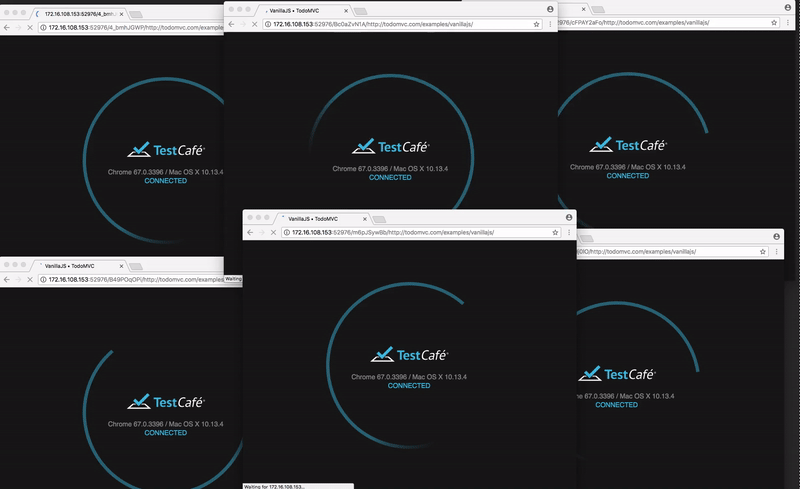
Task: Go back in the B49POqOP window
Action: coord(7,279)
